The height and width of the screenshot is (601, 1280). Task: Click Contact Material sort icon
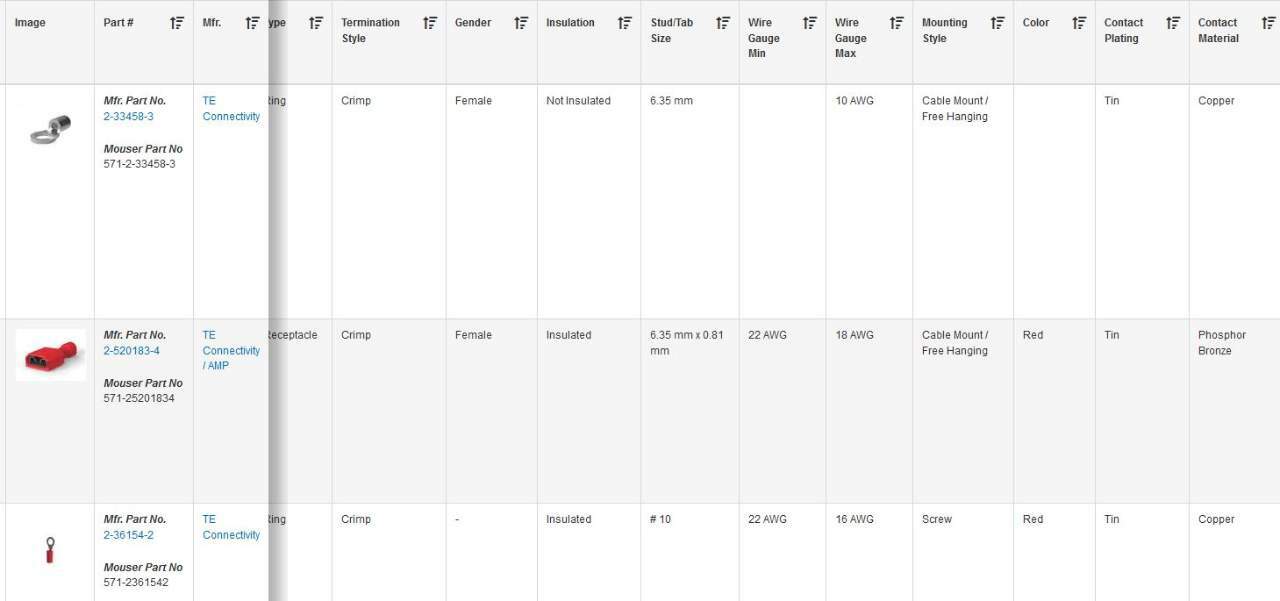click(1268, 23)
